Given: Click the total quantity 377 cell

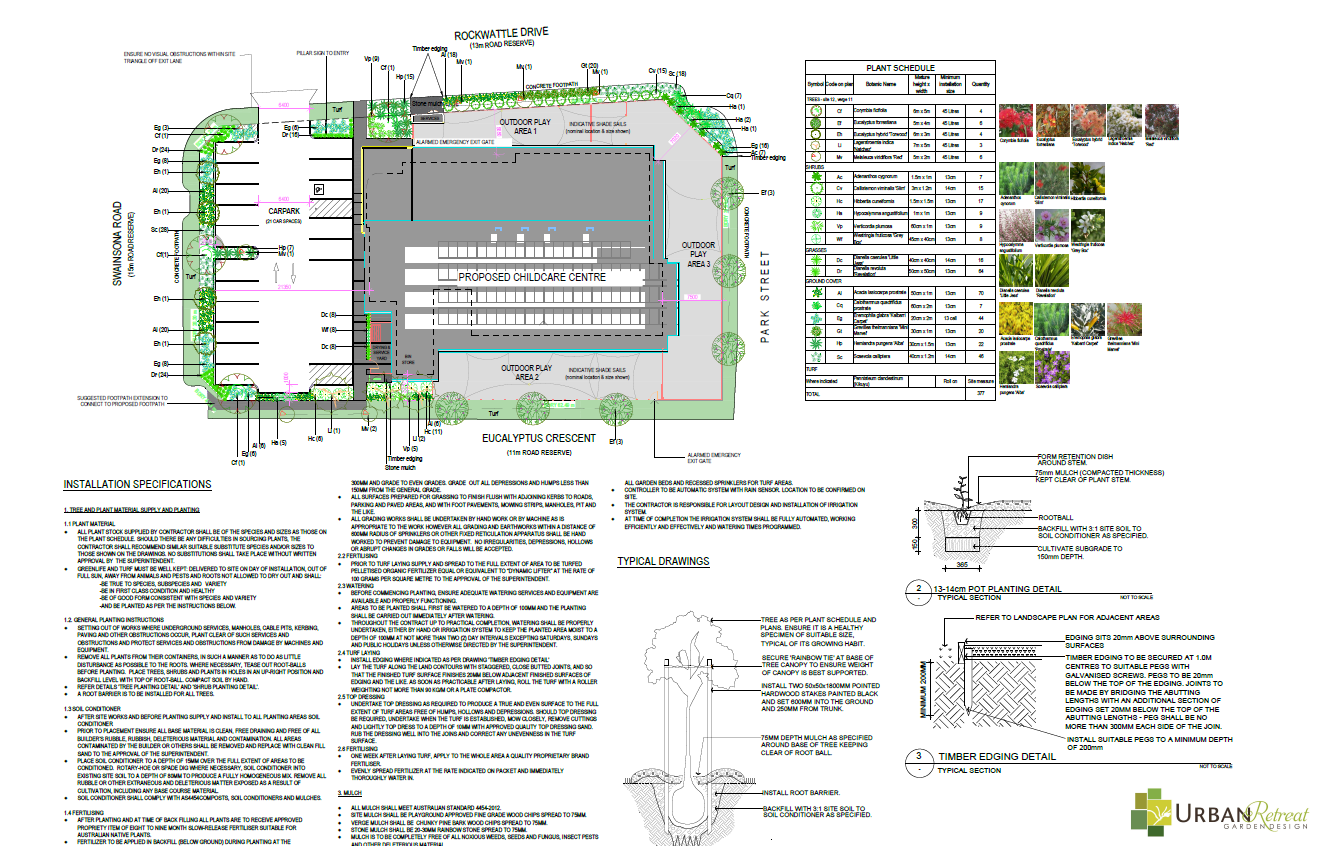Looking at the screenshot, I should click(x=982, y=394).
